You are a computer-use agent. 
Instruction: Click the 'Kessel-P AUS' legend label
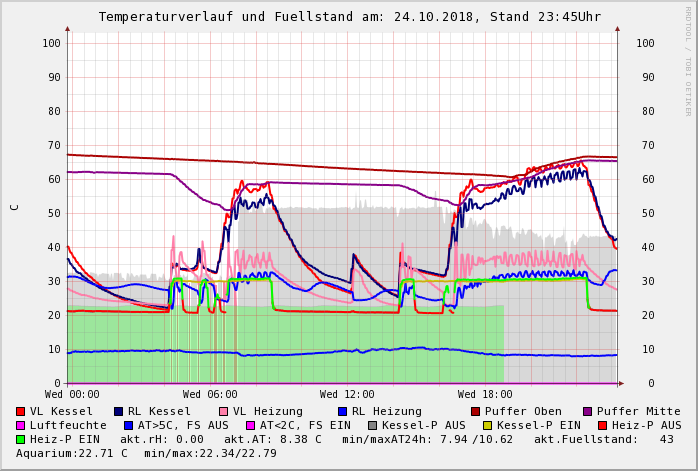tap(424, 426)
